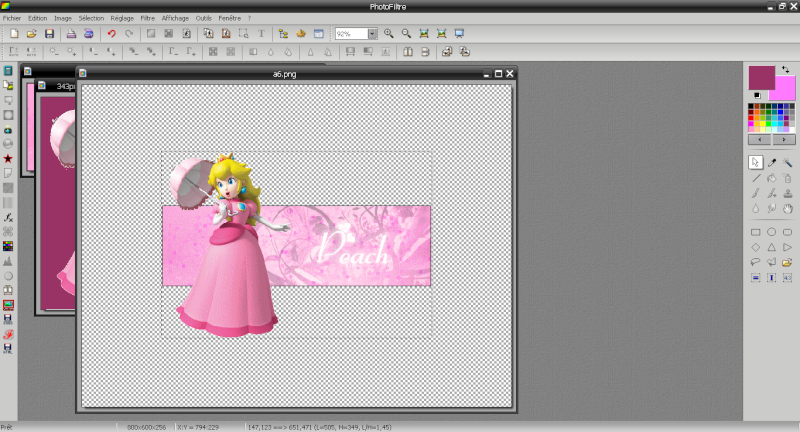Click the bright pink background color swatch
The width and height of the screenshot is (800, 432).
tap(785, 92)
